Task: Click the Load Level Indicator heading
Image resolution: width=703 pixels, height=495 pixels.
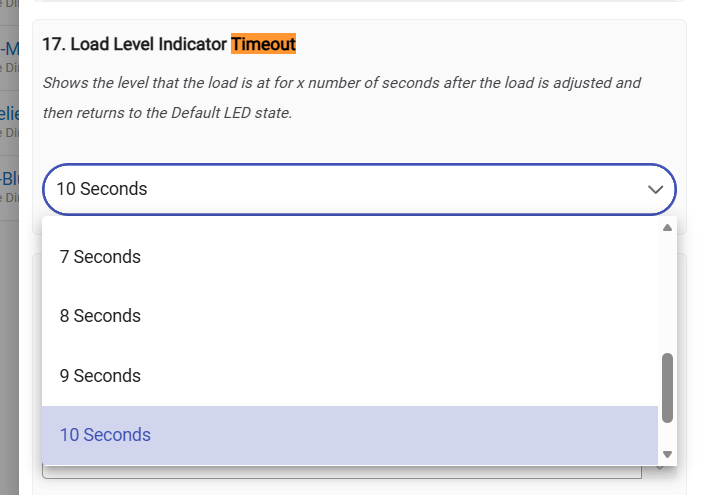Action: tap(134, 44)
